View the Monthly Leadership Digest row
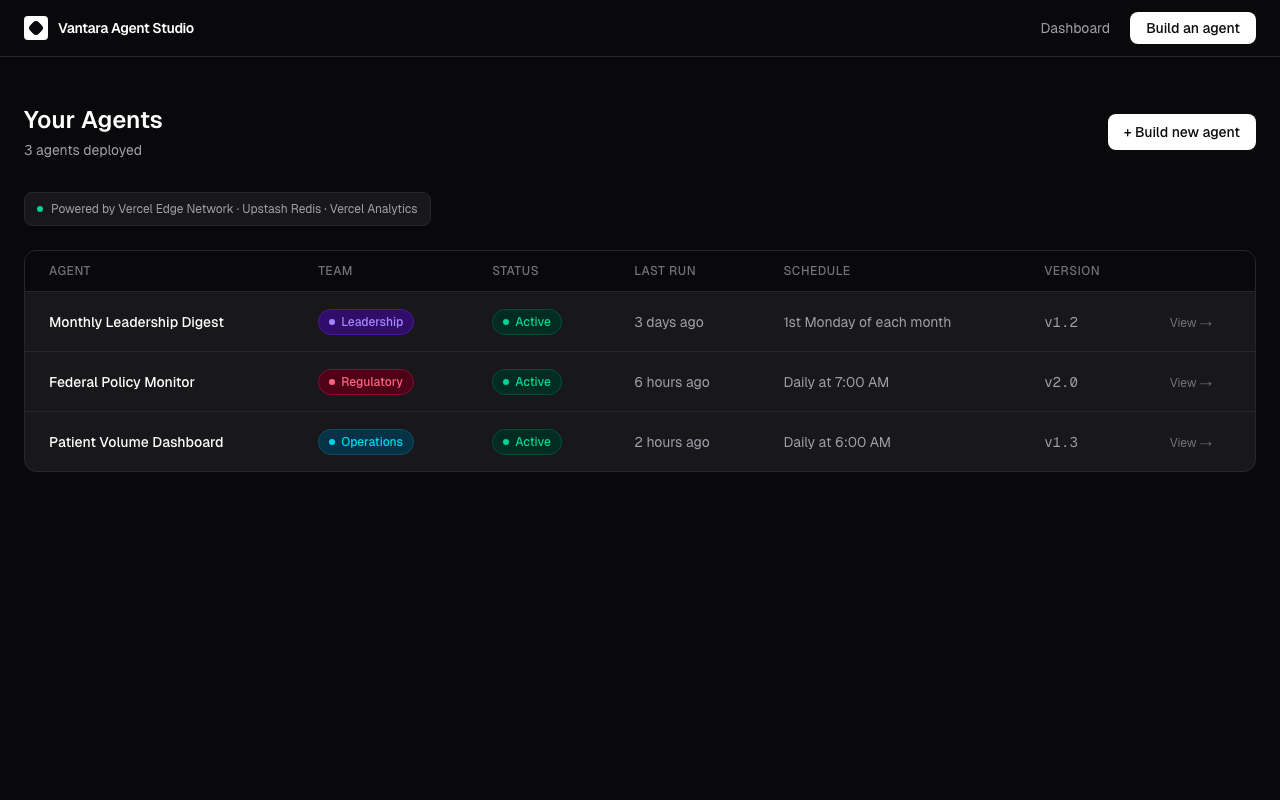1280x800 pixels. pos(1191,323)
